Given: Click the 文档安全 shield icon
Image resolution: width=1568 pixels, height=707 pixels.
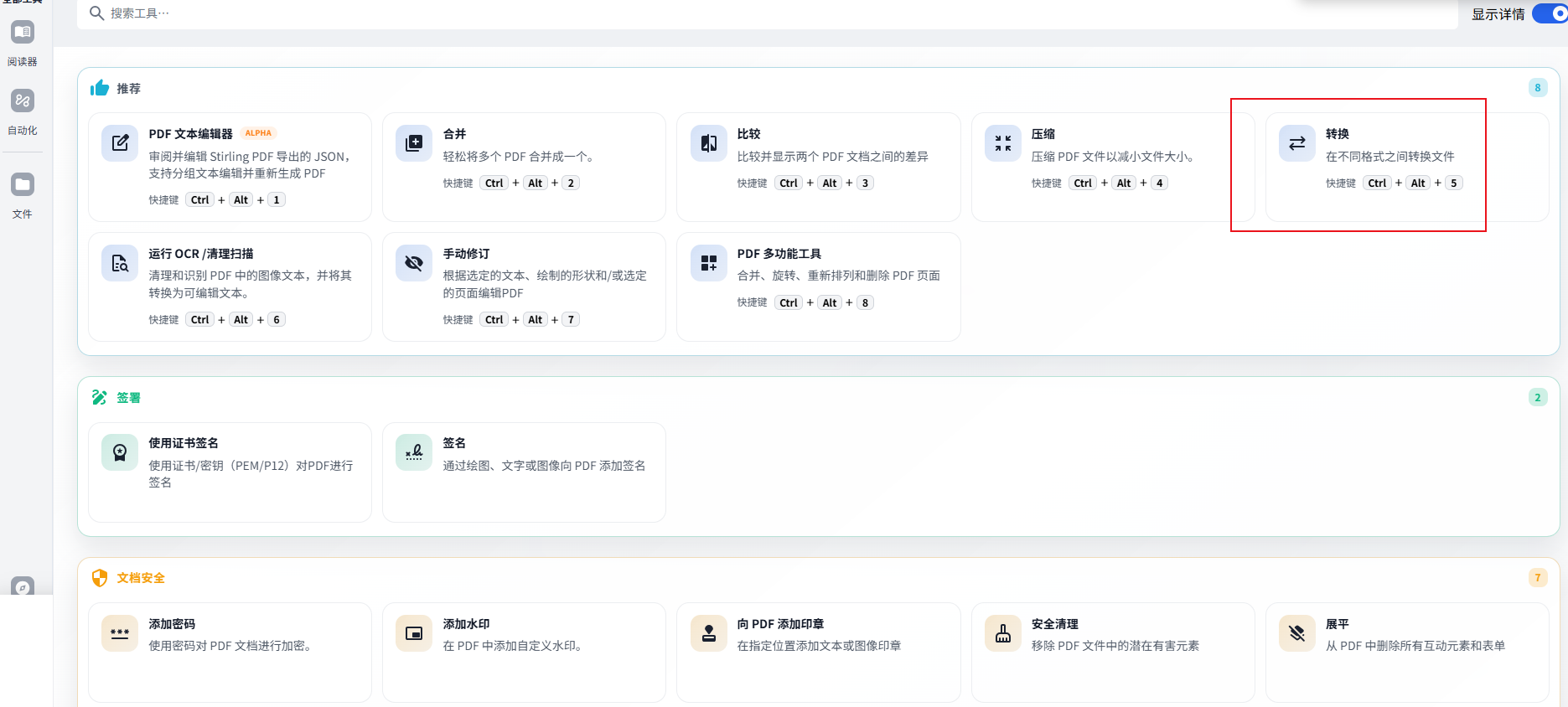Looking at the screenshot, I should coord(100,578).
